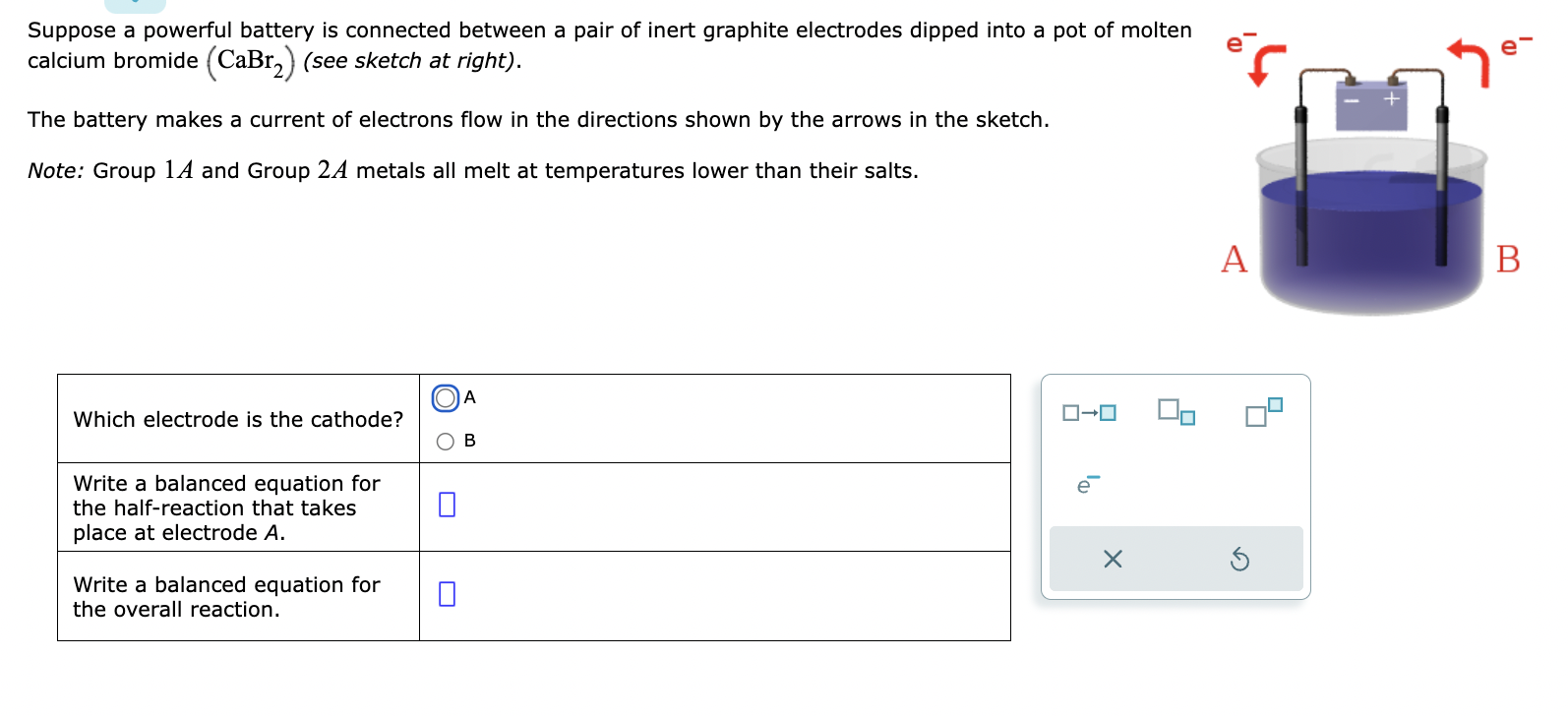The image size is (1568, 716).
Task: Insert a superscript using the superscript icon
Action: point(1262,412)
